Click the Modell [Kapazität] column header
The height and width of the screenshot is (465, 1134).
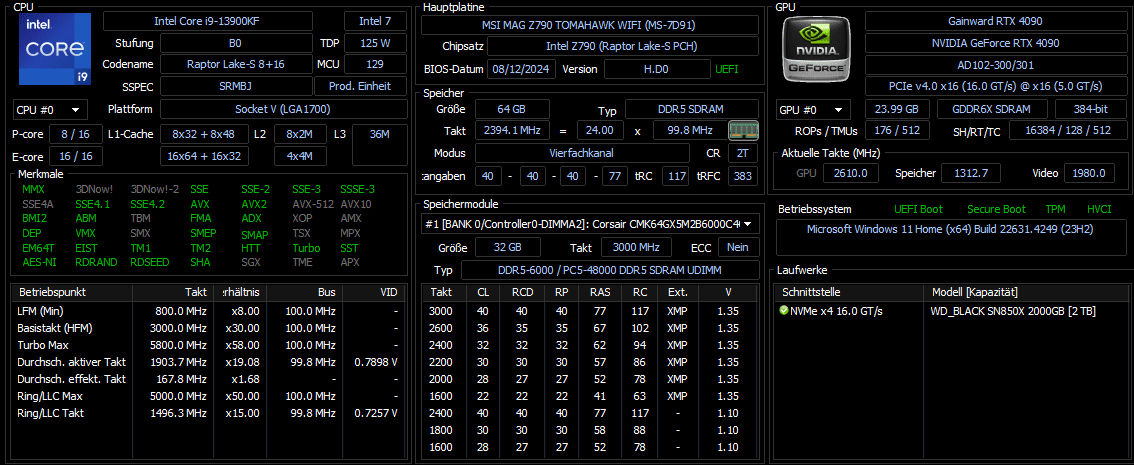tap(1024, 293)
